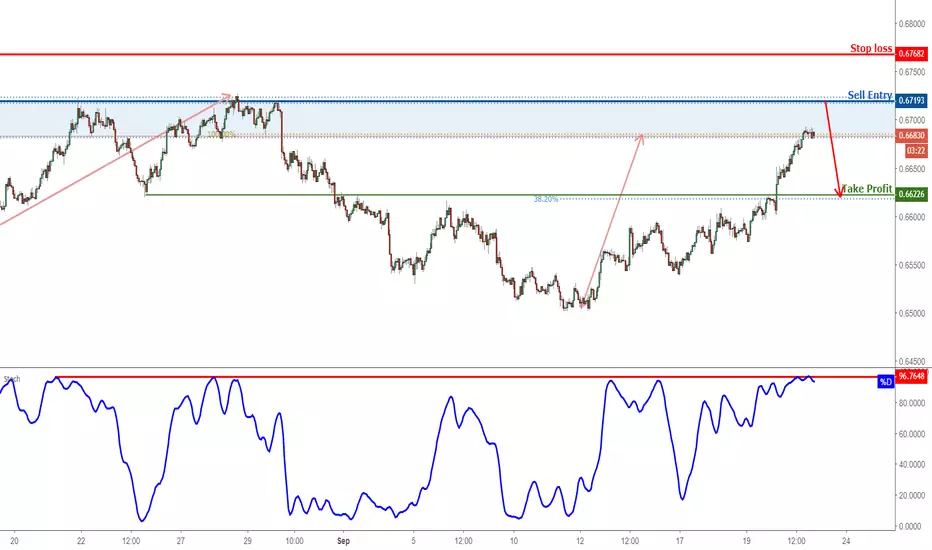Click the blue sell entry horizontal line
This screenshot has height=550, width=932.
[446, 102]
